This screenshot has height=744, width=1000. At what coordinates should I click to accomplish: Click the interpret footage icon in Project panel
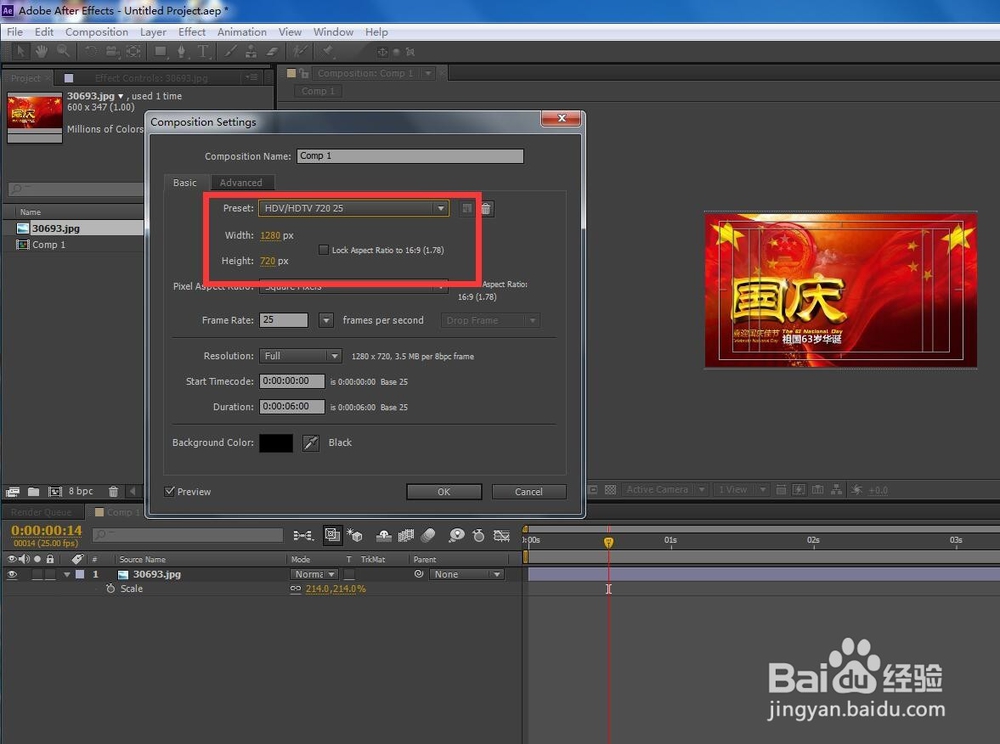[x=12, y=492]
